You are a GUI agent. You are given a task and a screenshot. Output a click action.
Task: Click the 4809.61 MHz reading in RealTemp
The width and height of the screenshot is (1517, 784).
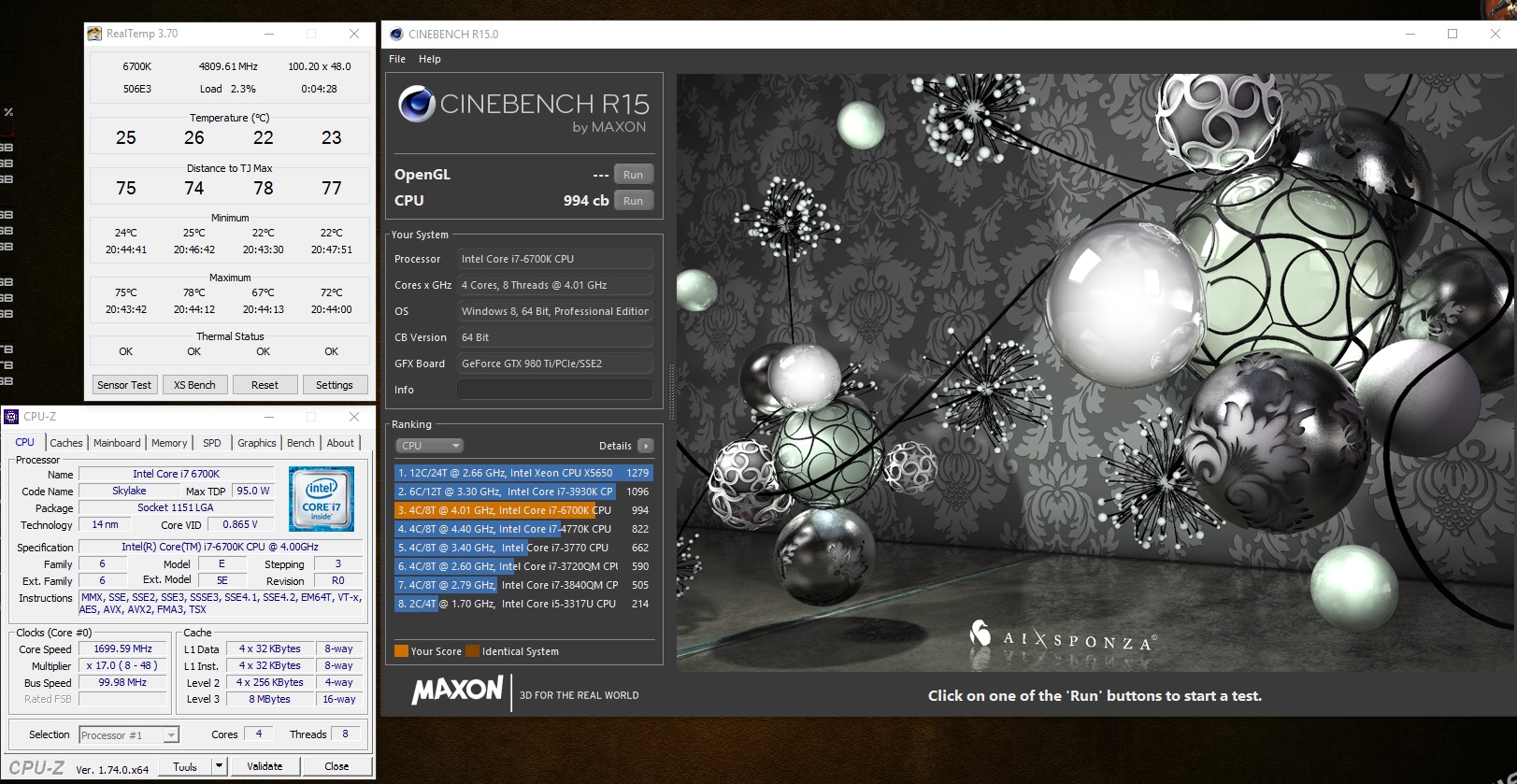(x=228, y=66)
